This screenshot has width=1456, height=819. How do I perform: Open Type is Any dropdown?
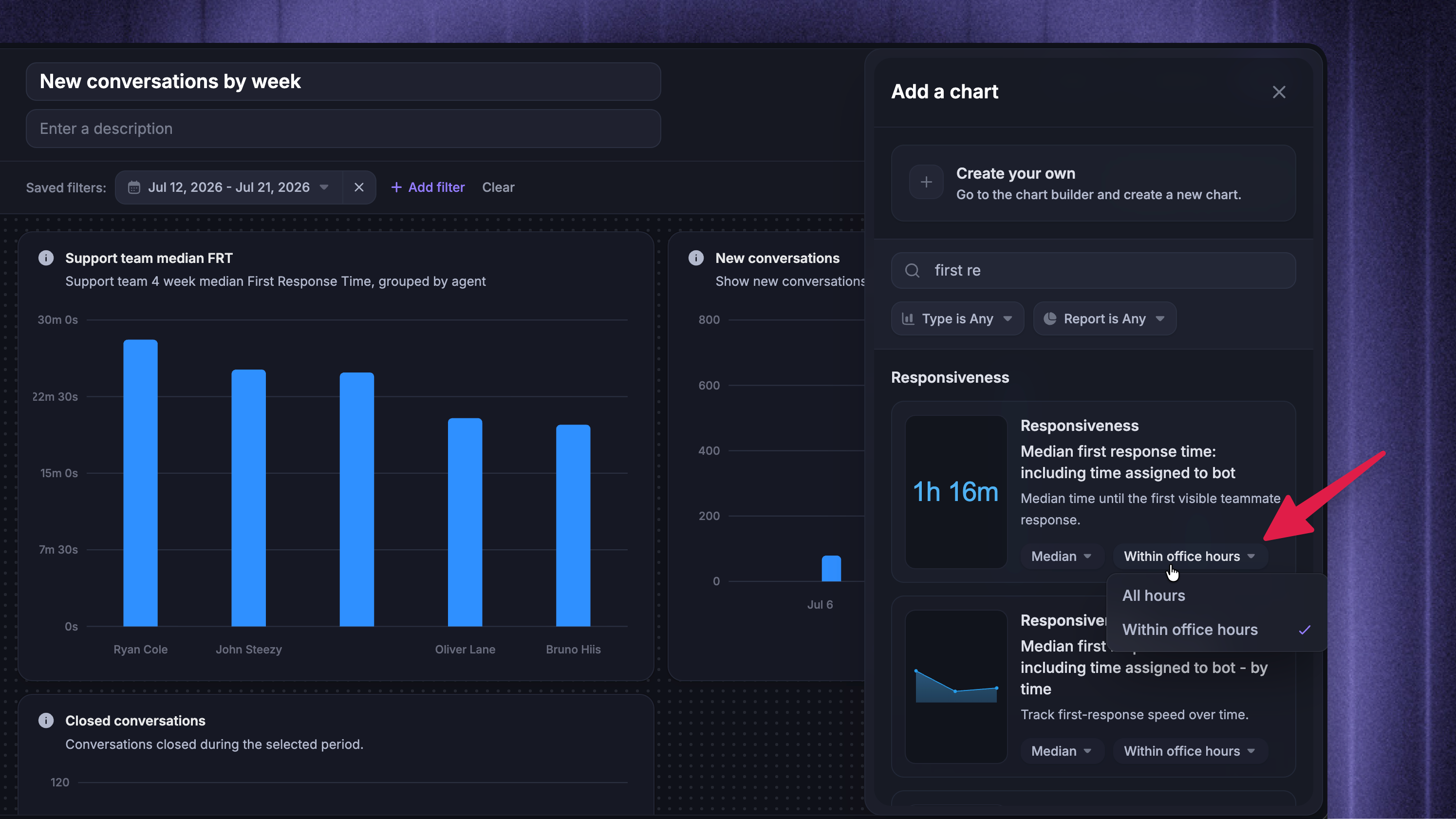point(957,319)
